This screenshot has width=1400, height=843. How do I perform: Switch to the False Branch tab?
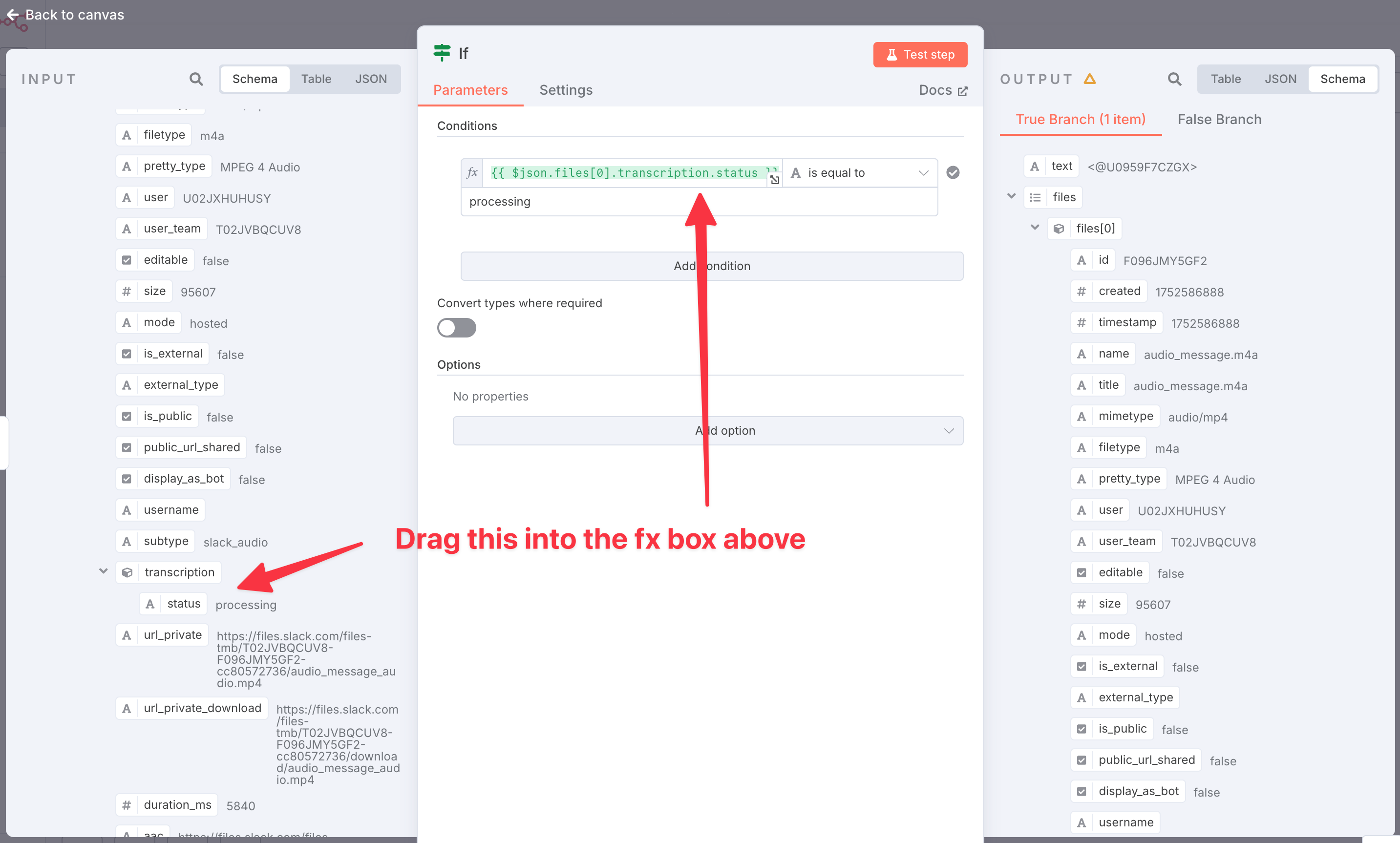(x=1219, y=119)
